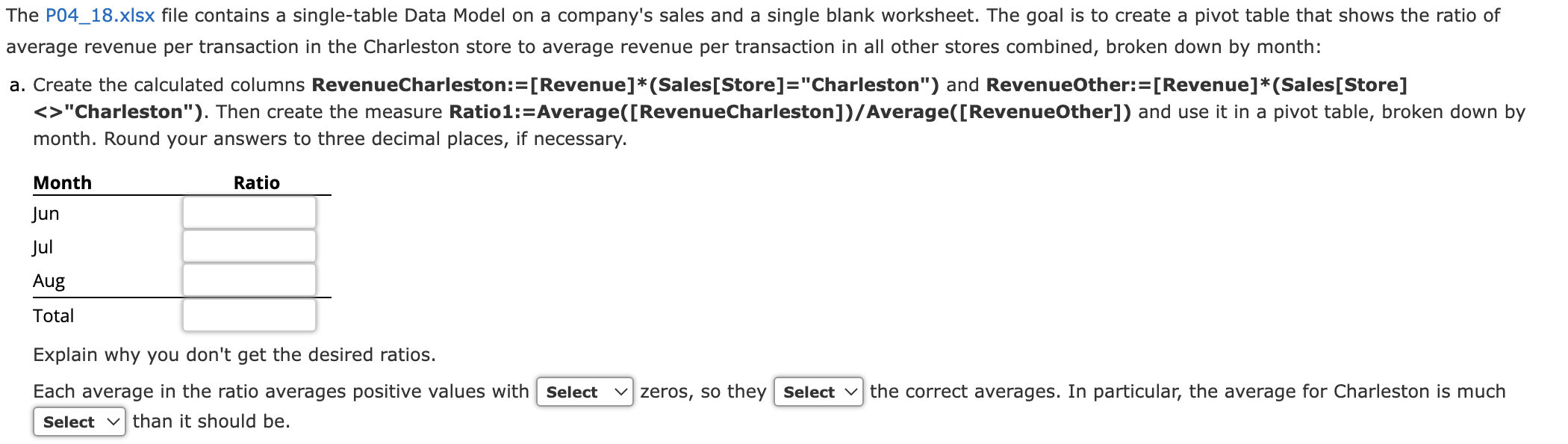Select the Jul row label
This screenshot has height=444, width=1568.
coord(43,247)
